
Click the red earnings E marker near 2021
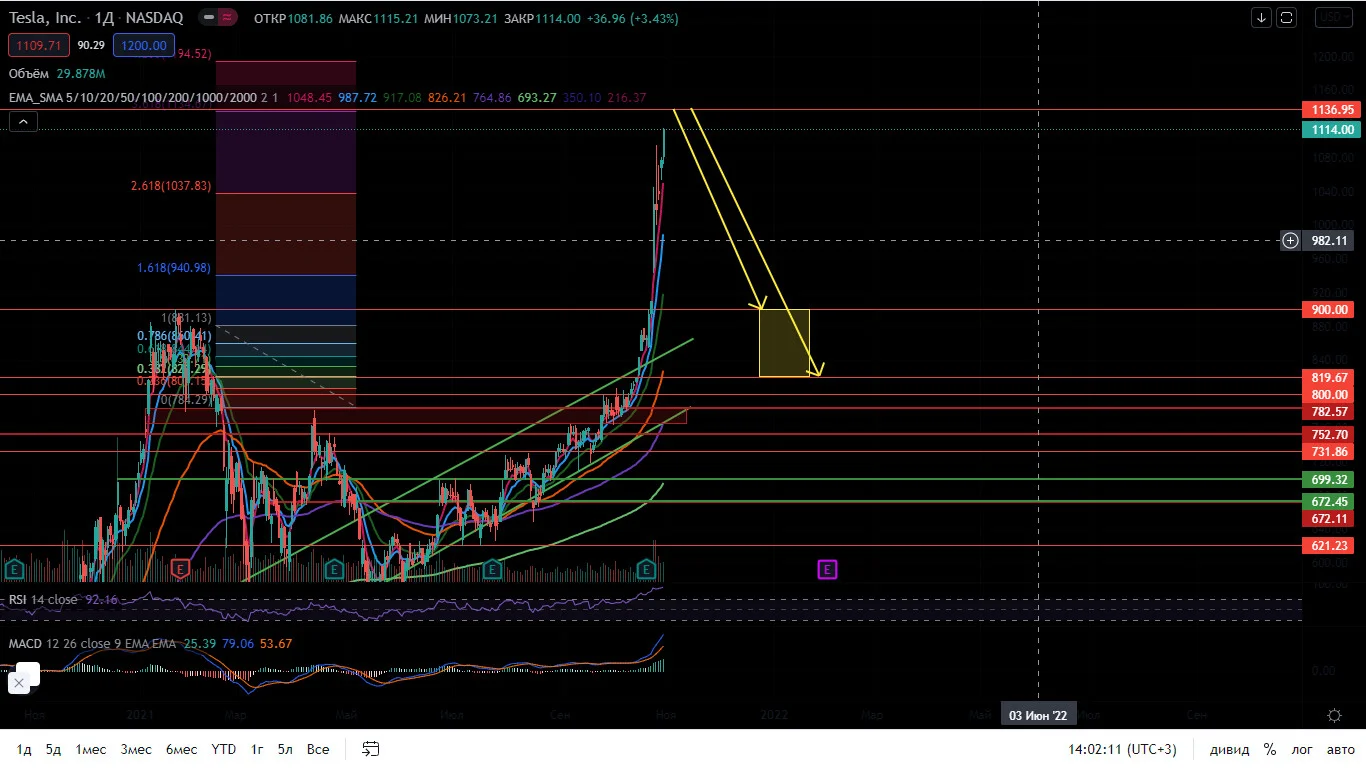click(x=180, y=569)
